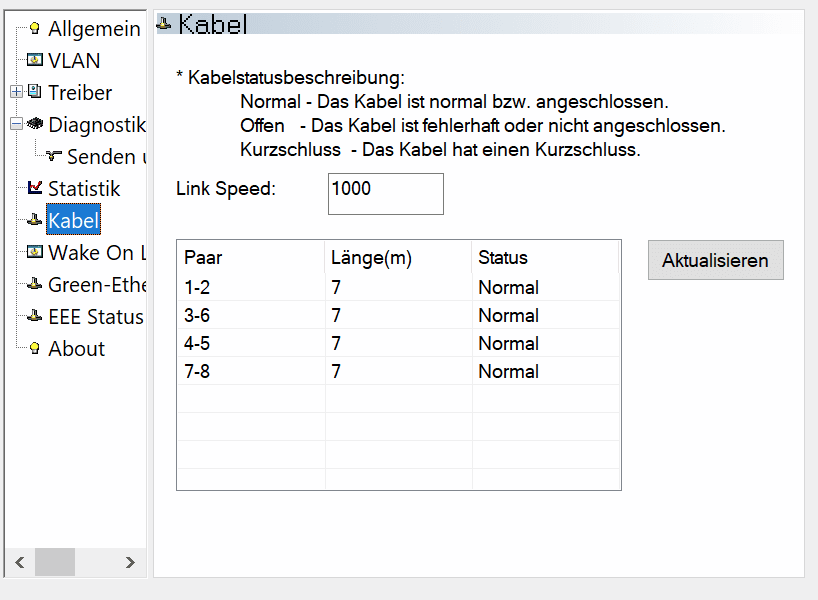
Task: Click the Diagnostik chip icon
Action: tap(35, 125)
